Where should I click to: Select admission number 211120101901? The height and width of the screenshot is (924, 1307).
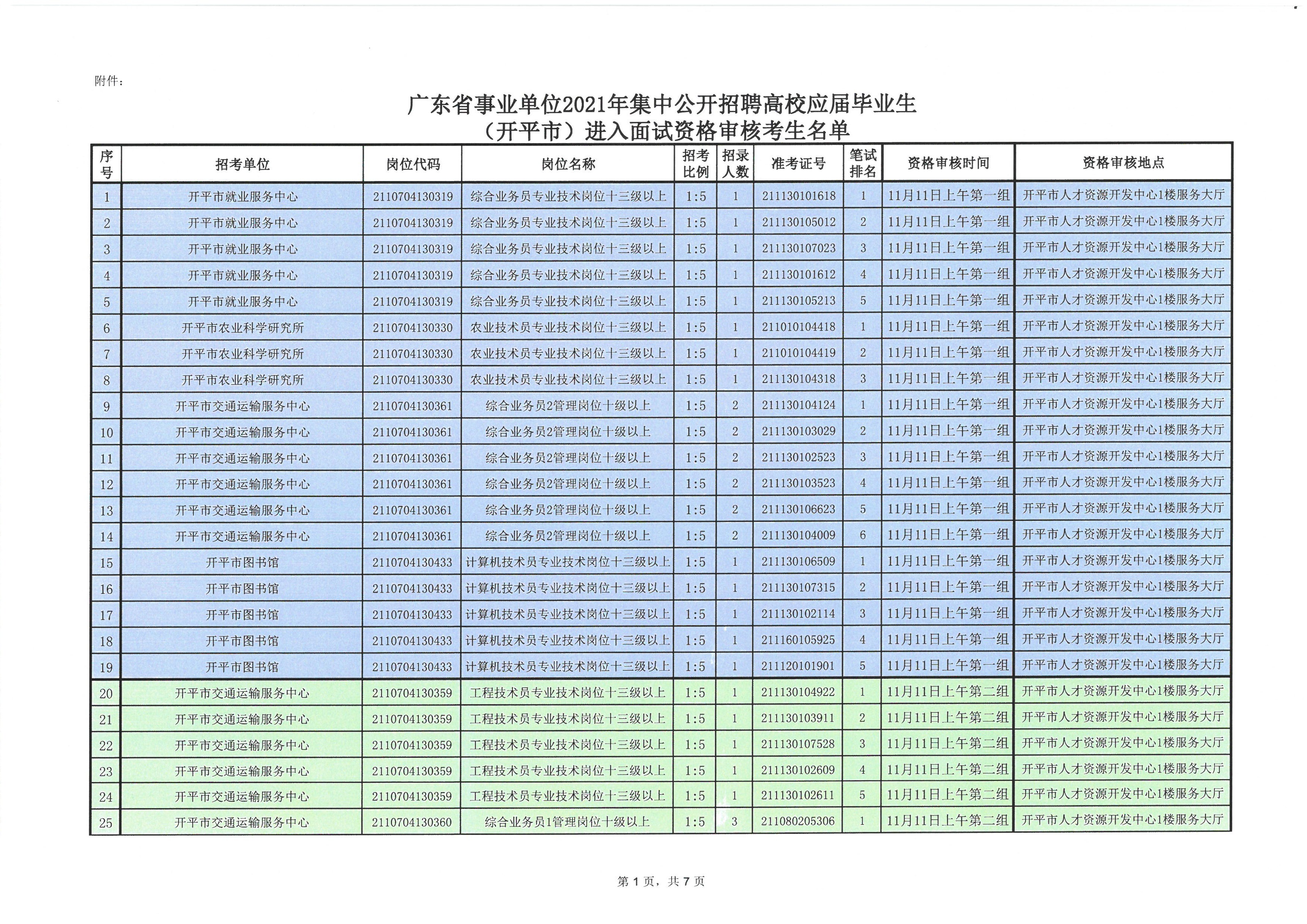click(798, 666)
